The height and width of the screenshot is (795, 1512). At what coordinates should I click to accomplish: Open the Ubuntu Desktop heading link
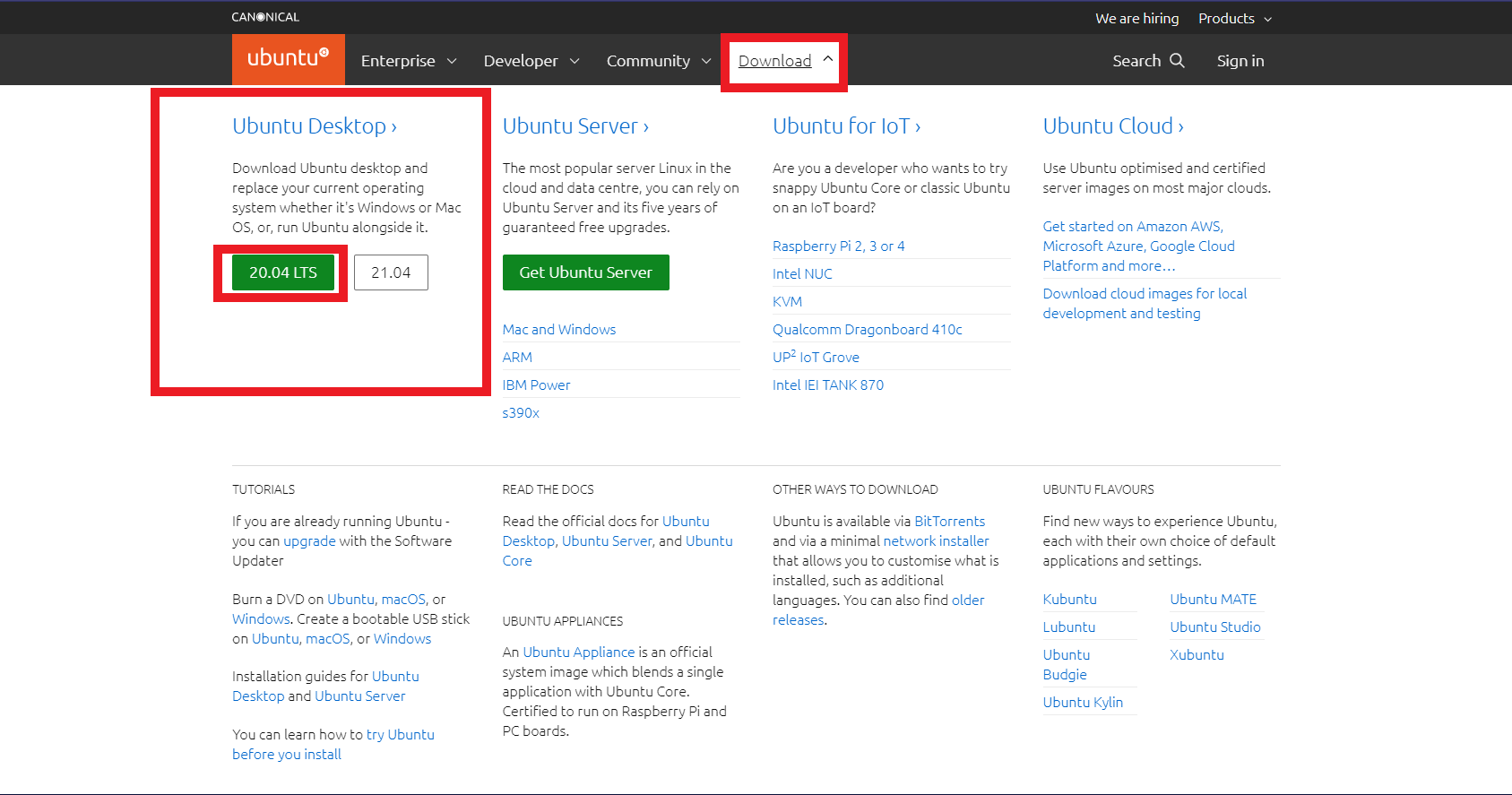pos(315,126)
